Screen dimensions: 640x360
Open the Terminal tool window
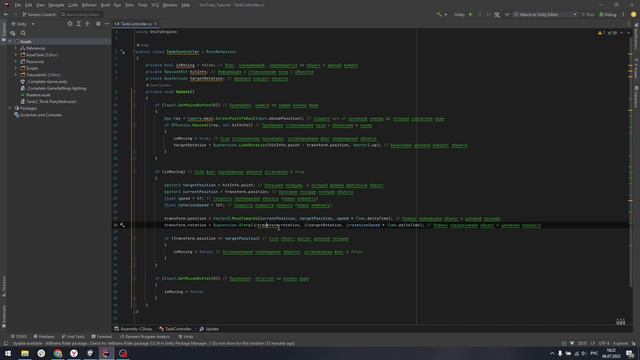(102, 337)
